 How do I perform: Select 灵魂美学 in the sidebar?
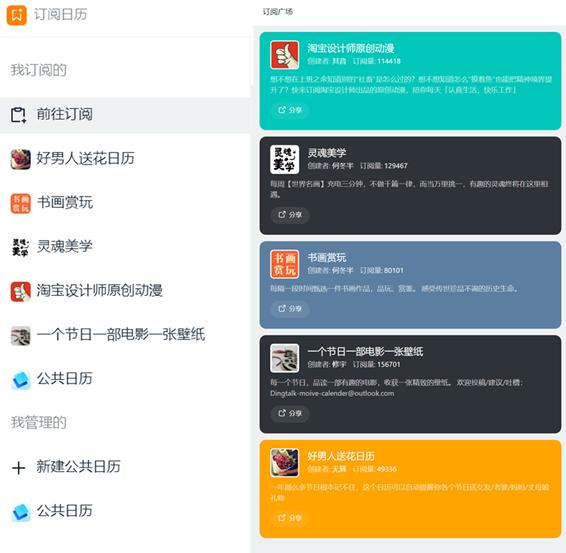(125, 247)
